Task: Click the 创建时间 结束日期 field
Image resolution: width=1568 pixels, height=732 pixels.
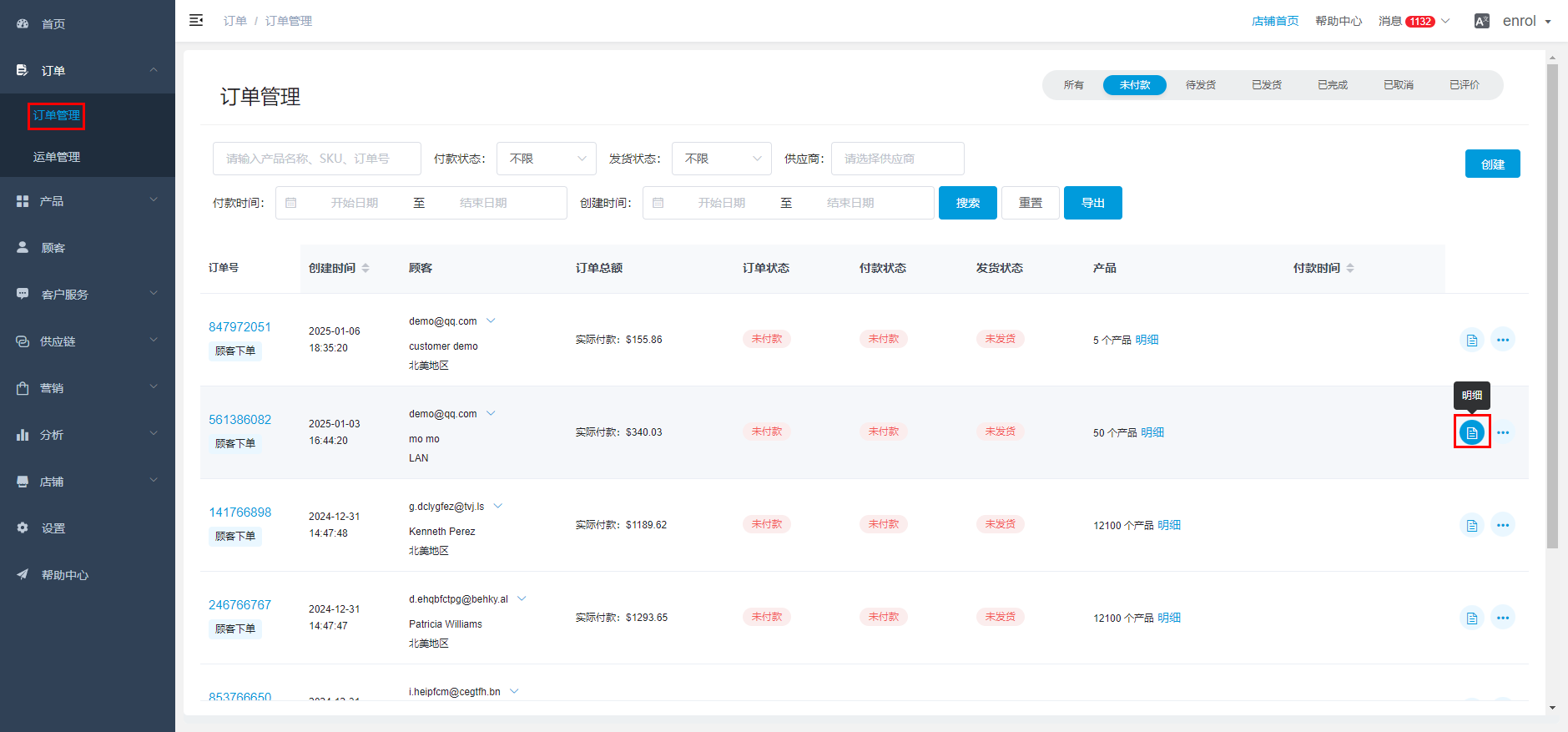Action: coord(850,203)
